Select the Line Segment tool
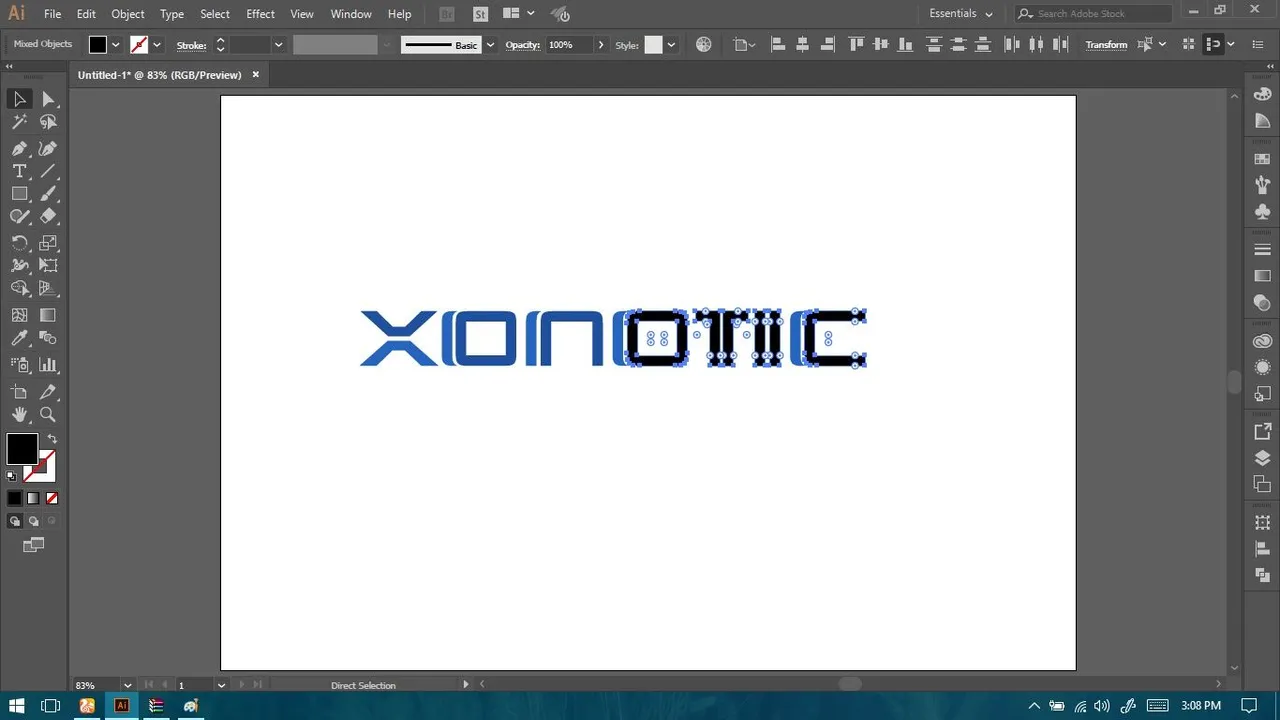The height and width of the screenshot is (720, 1280). click(x=48, y=171)
